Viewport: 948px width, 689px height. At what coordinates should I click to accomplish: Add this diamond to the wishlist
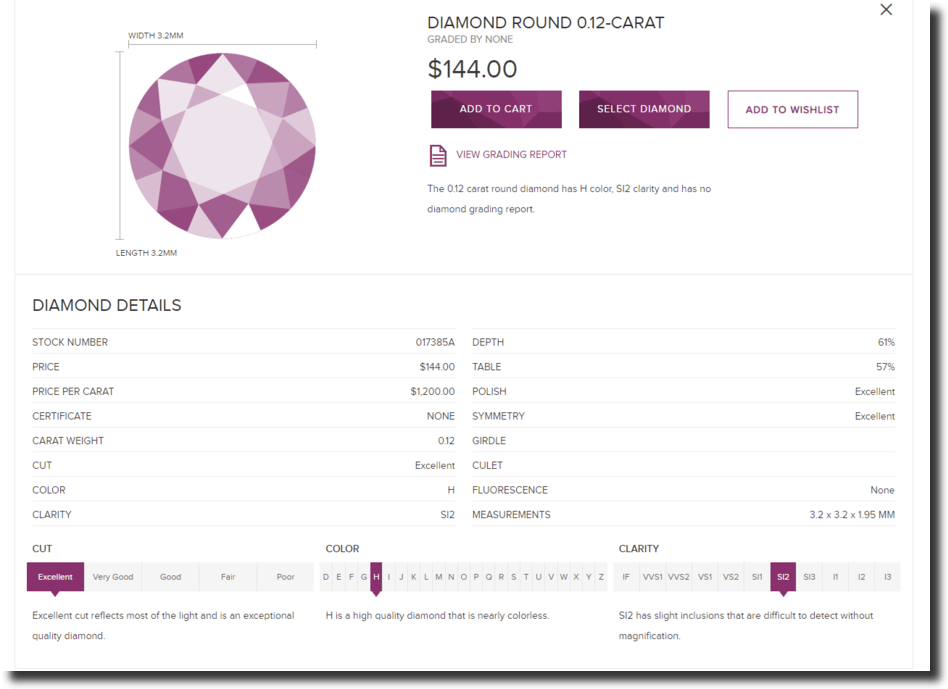click(792, 109)
